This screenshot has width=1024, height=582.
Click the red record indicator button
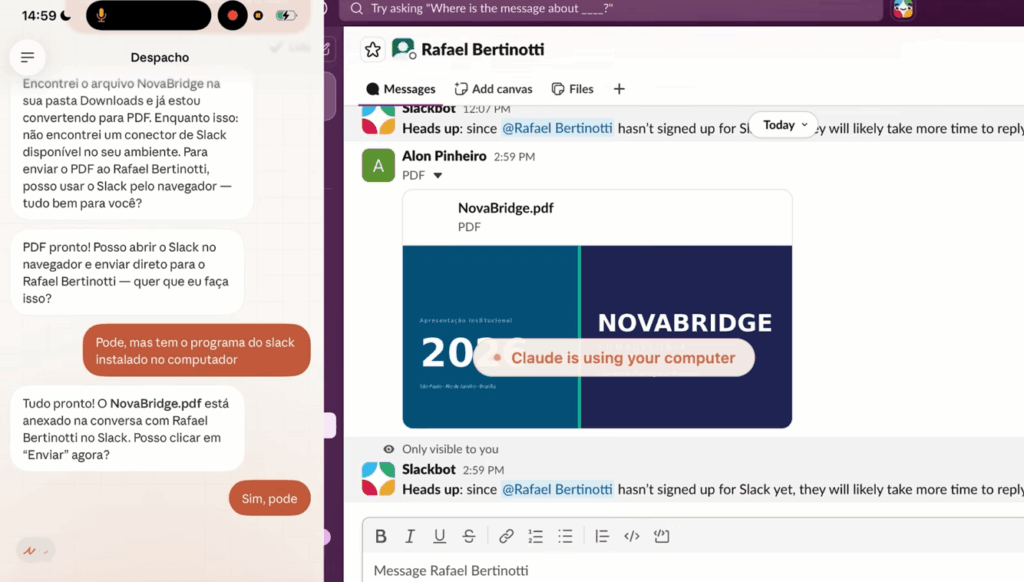coord(232,15)
